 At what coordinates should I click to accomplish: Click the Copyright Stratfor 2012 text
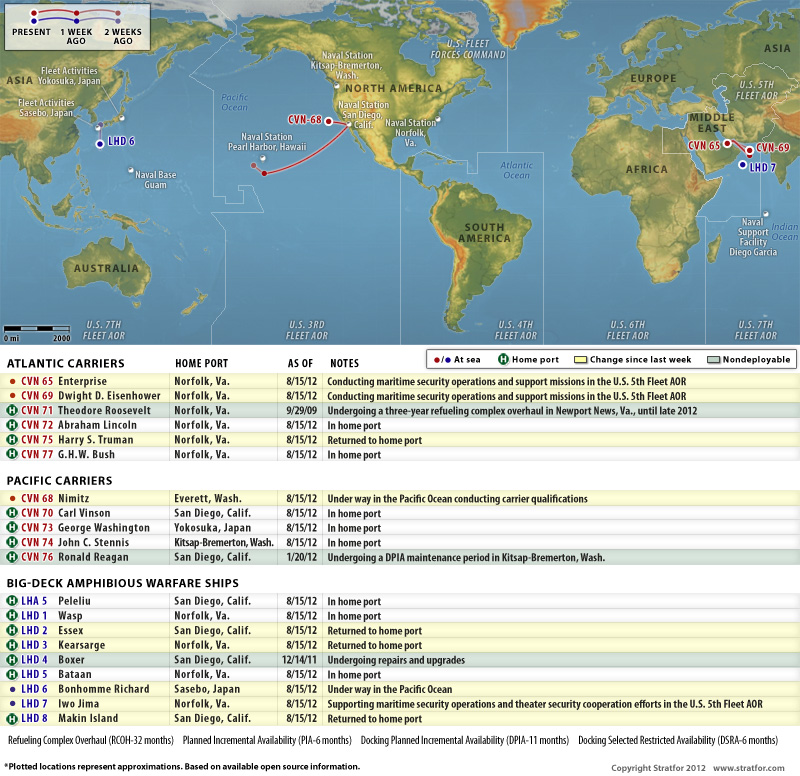[658, 768]
